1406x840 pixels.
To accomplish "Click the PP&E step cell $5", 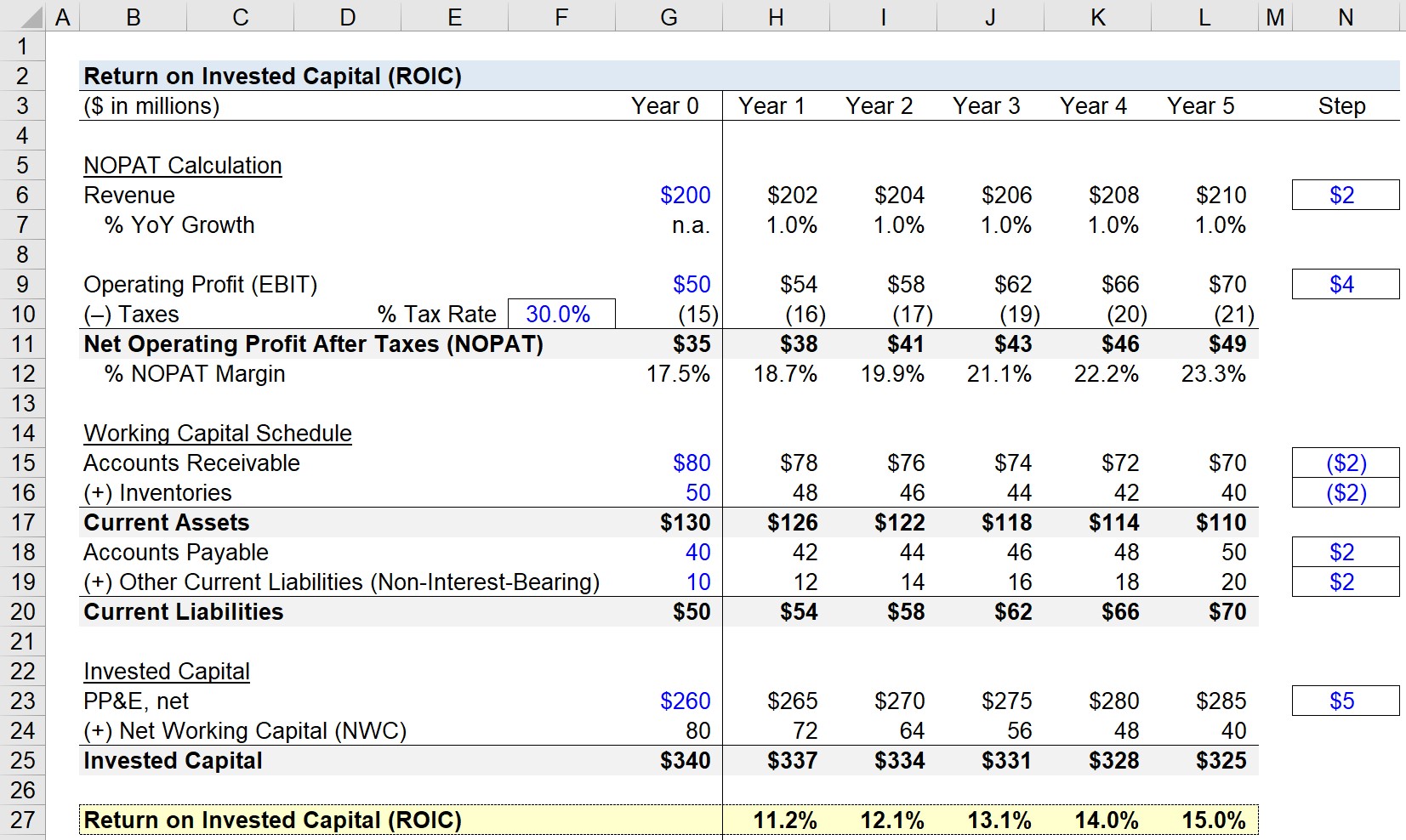I will click(x=1346, y=701).
